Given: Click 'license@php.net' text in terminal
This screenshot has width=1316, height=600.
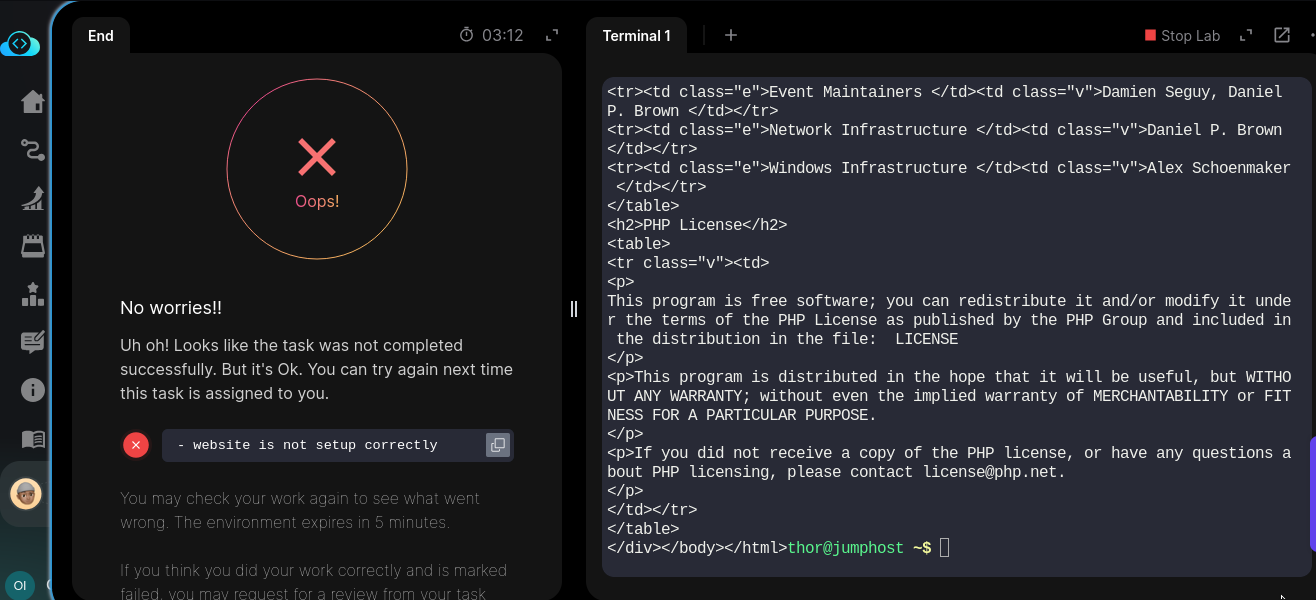Looking at the screenshot, I should (x=990, y=472).
